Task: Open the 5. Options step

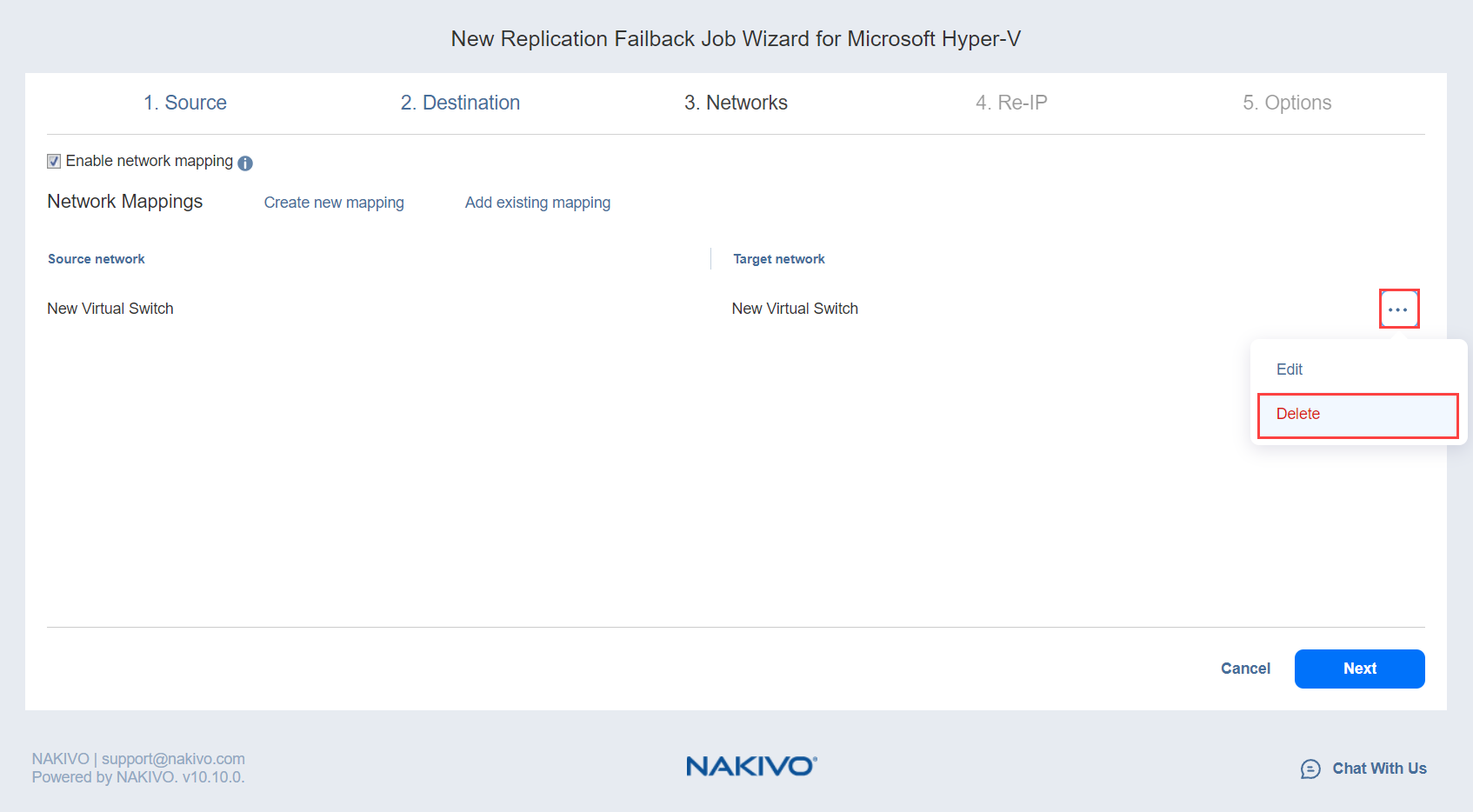Action: pyautogui.click(x=1287, y=103)
